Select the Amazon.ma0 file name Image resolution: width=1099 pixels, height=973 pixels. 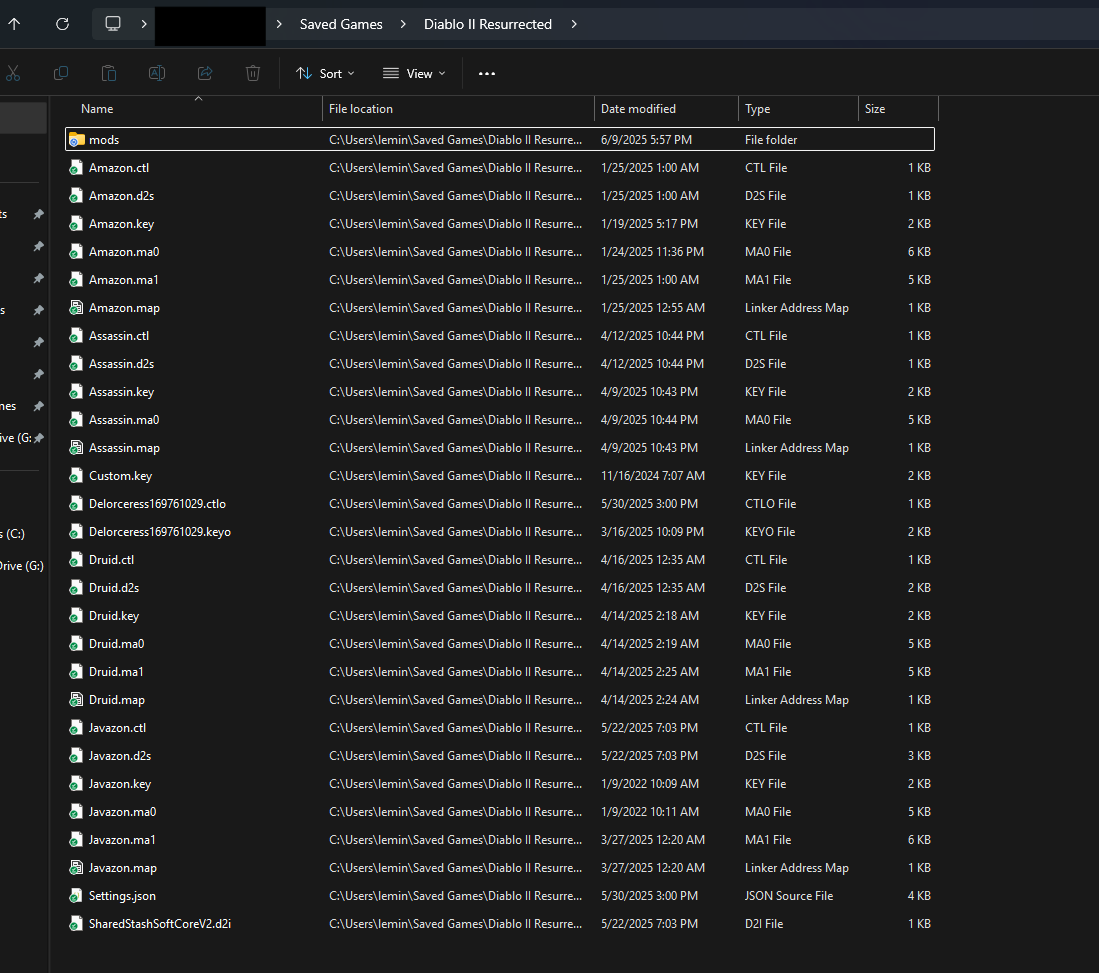point(124,252)
